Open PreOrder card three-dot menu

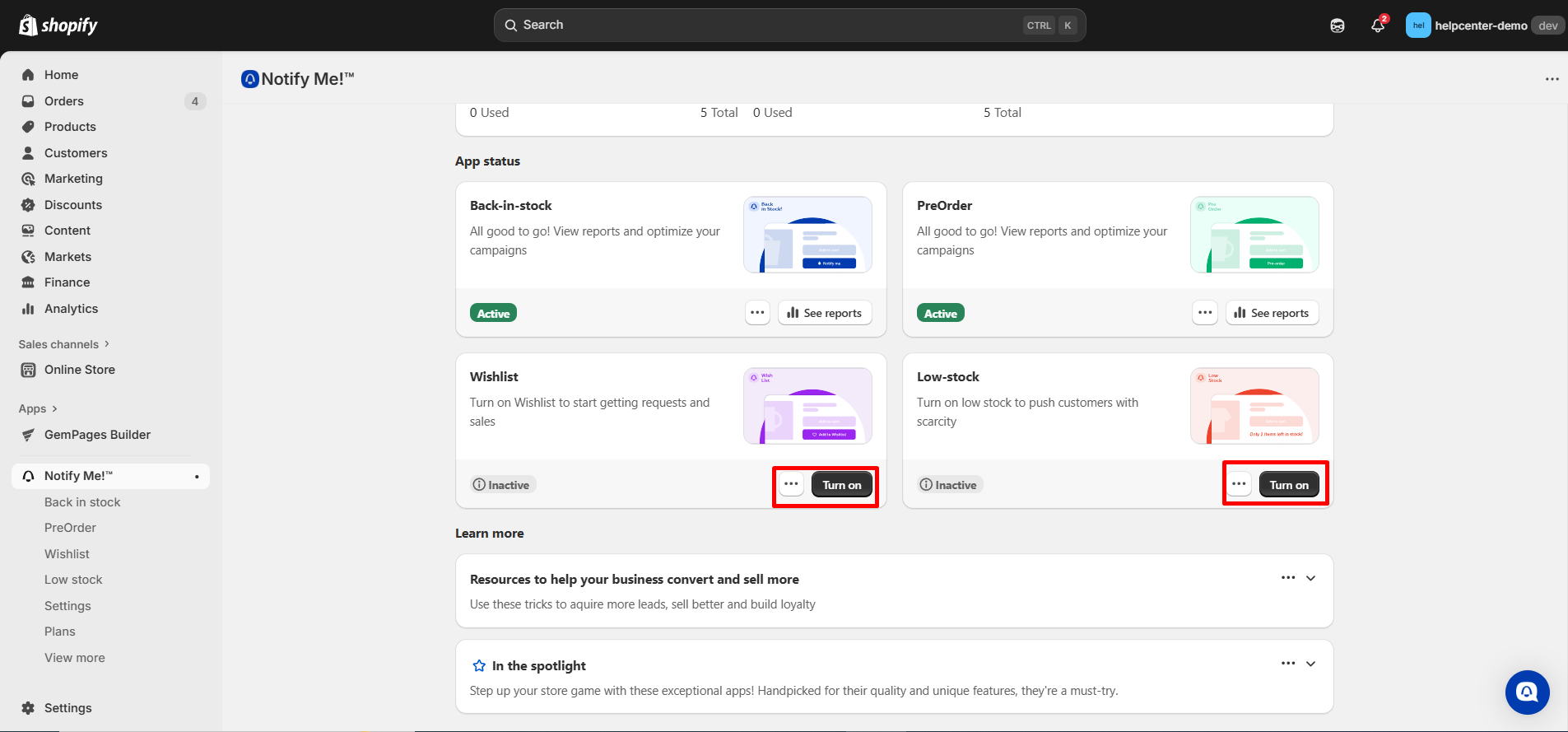coord(1205,313)
